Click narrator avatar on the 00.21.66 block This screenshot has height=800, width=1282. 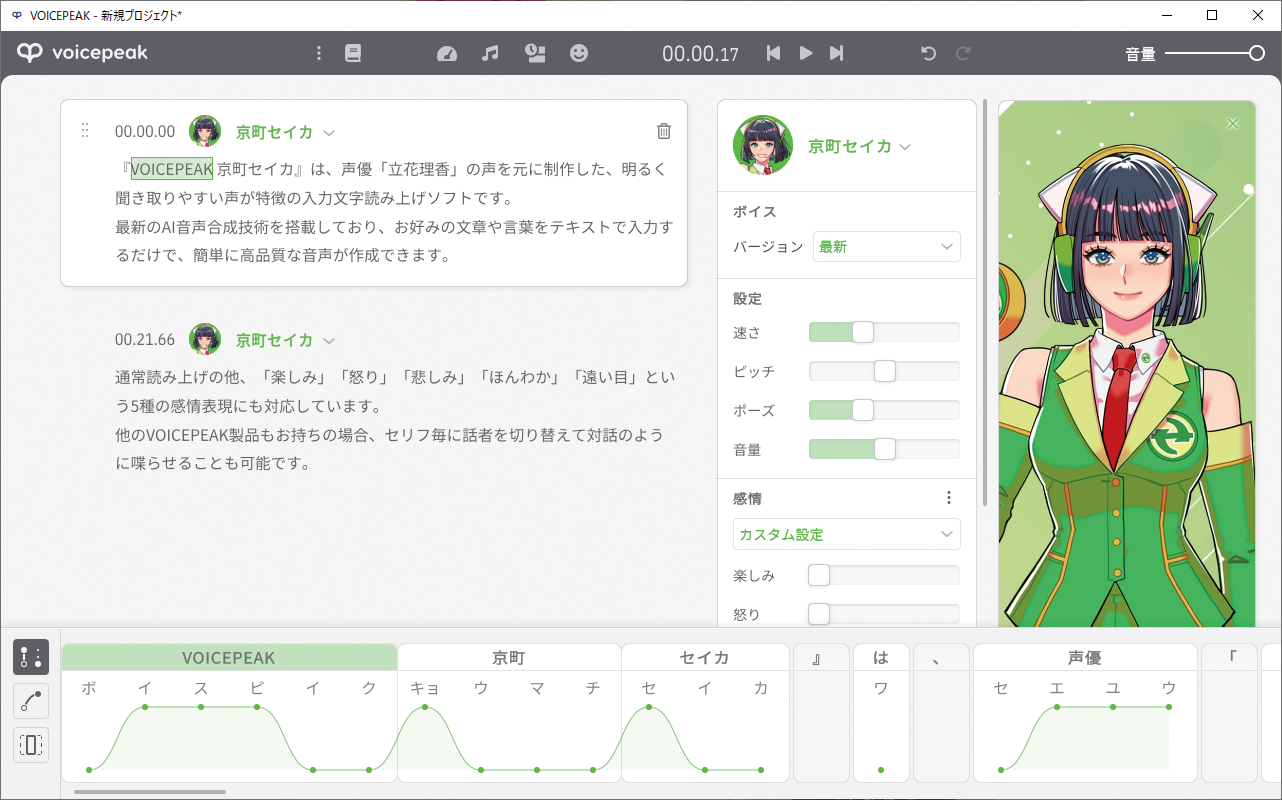(205, 339)
